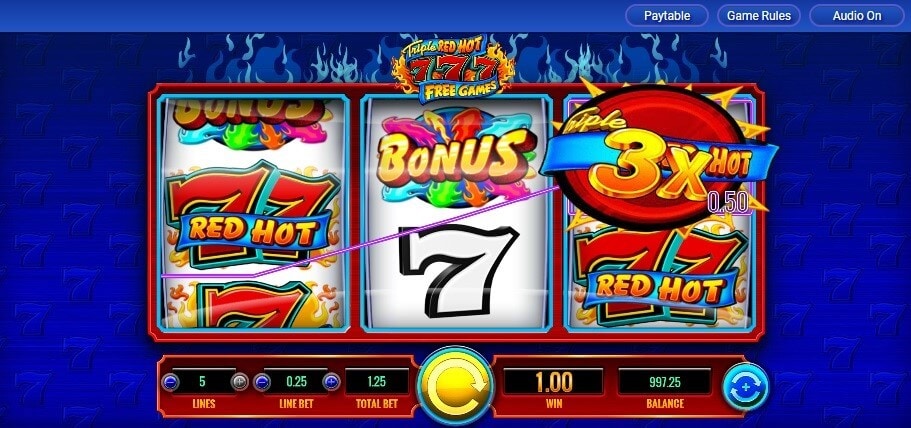
Task: Select the white 7 symbol
Action: pos(458,269)
